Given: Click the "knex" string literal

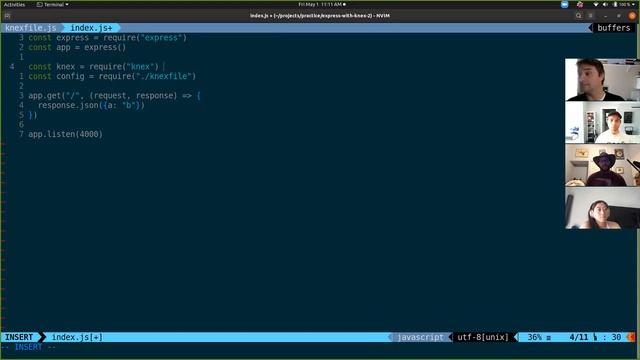Looking at the screenshot, I should tap(140, 67).
